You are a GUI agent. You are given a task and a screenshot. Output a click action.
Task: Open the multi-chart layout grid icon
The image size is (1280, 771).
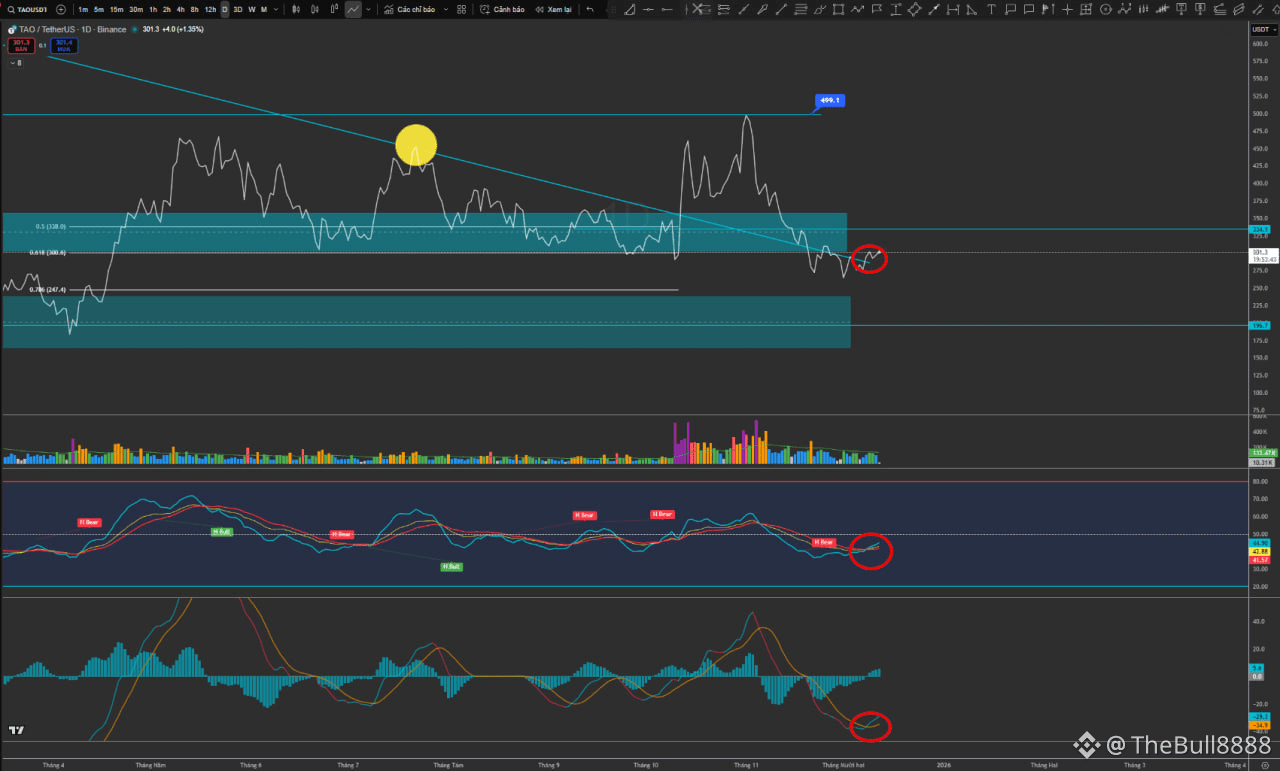pyautogui.click(x=461, y=9)
